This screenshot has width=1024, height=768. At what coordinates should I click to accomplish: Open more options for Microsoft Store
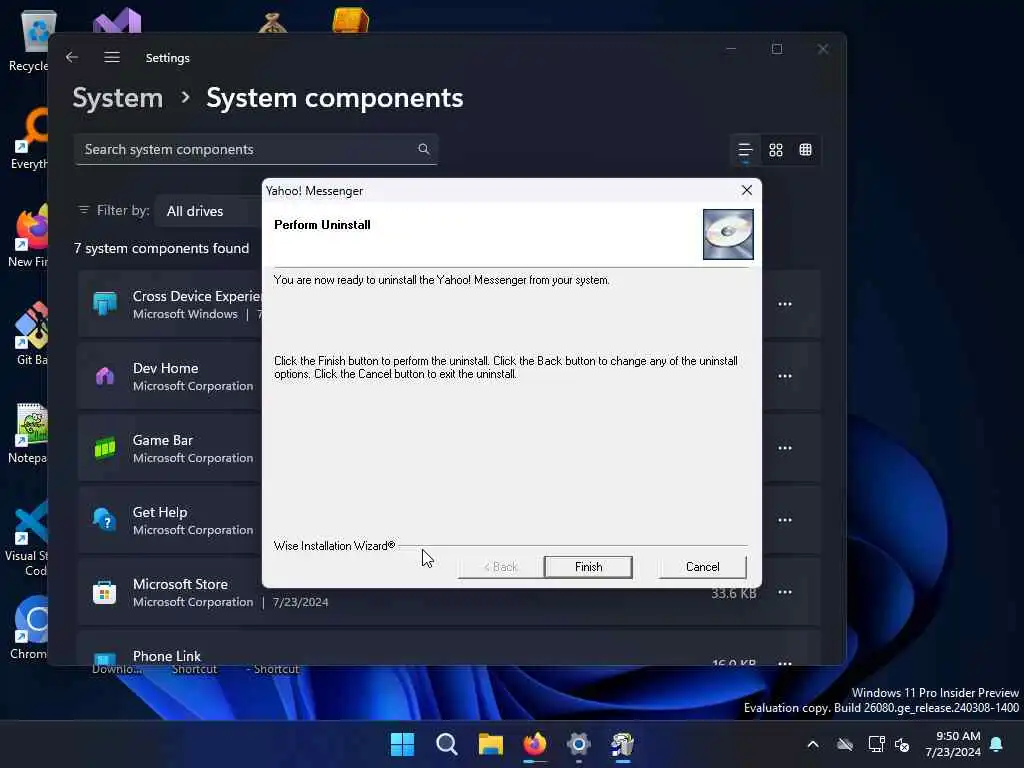(785, 592)
